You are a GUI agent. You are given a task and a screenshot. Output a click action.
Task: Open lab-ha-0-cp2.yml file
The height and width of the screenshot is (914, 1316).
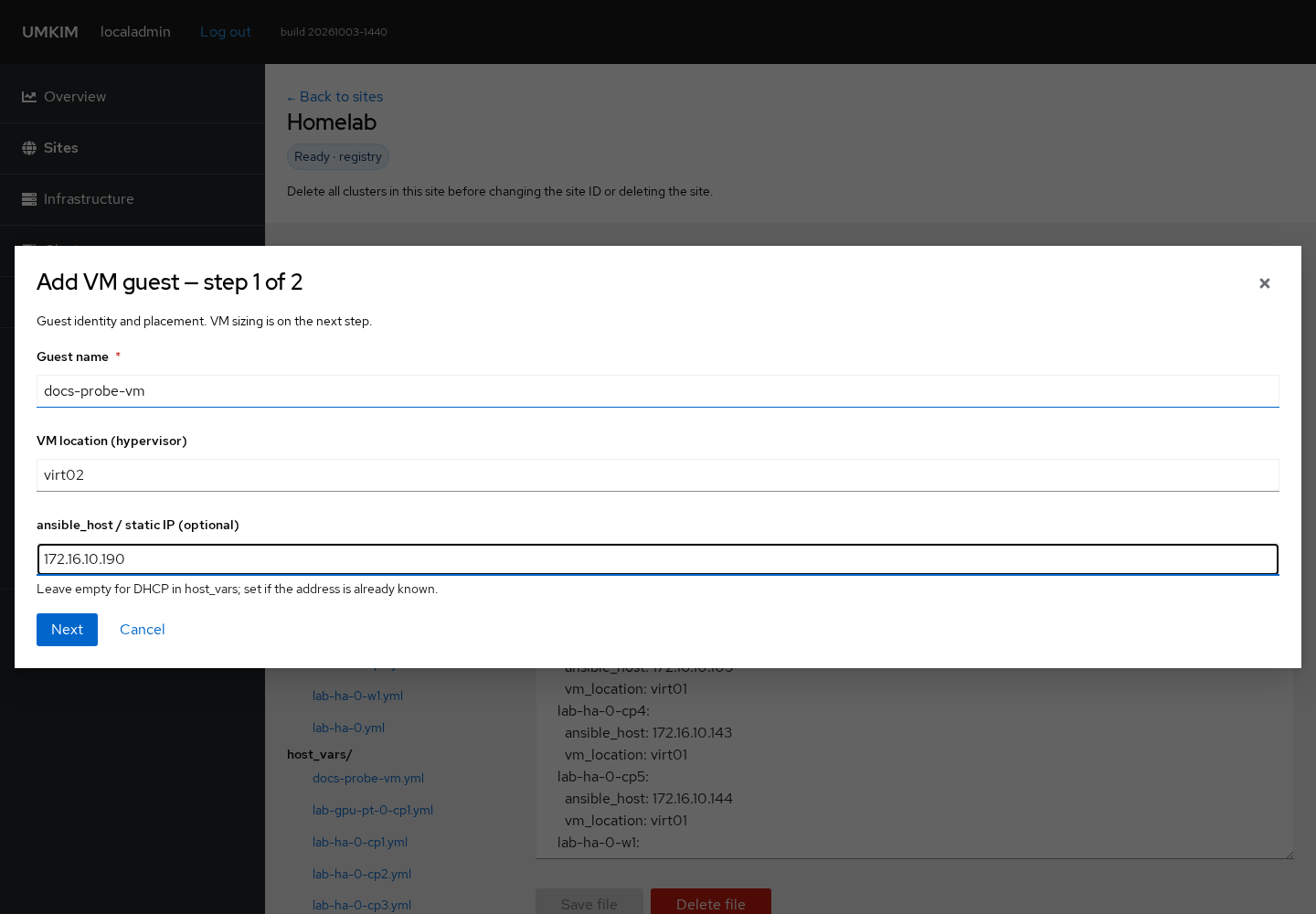[x=362, y=875]
